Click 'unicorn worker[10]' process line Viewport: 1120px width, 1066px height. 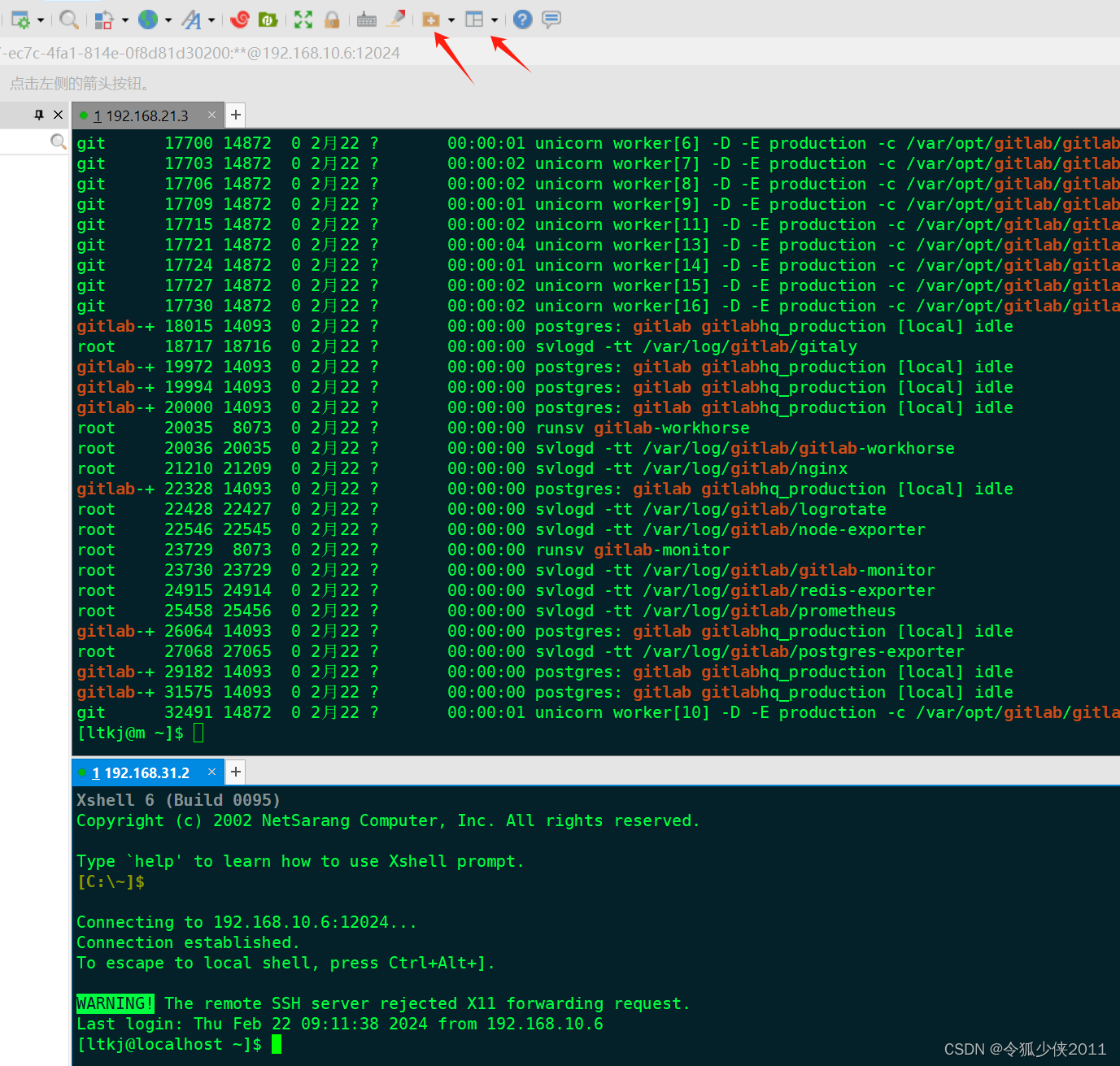[598, 712]
